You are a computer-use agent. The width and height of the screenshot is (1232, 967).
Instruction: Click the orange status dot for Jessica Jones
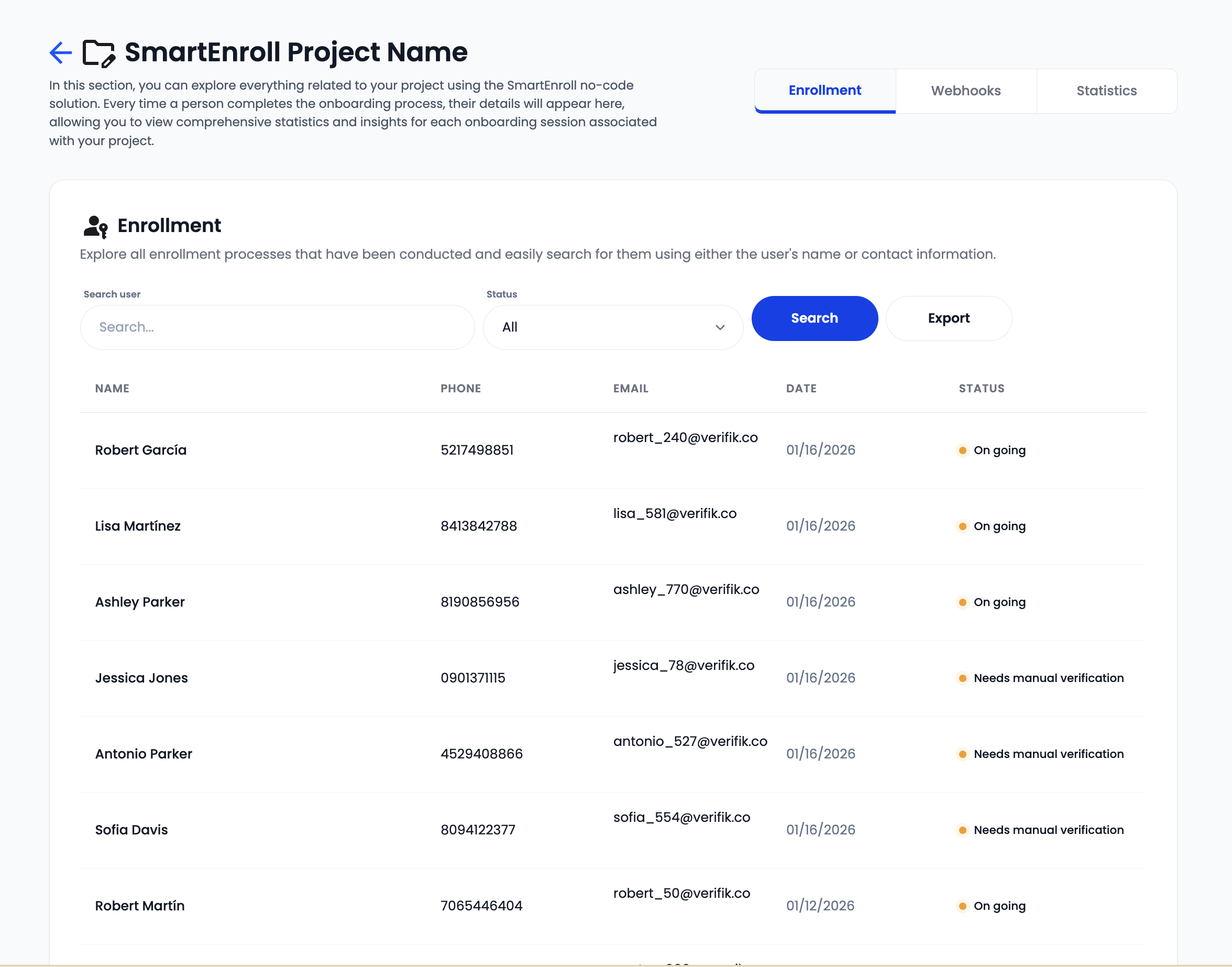click(x=962, y=678)
